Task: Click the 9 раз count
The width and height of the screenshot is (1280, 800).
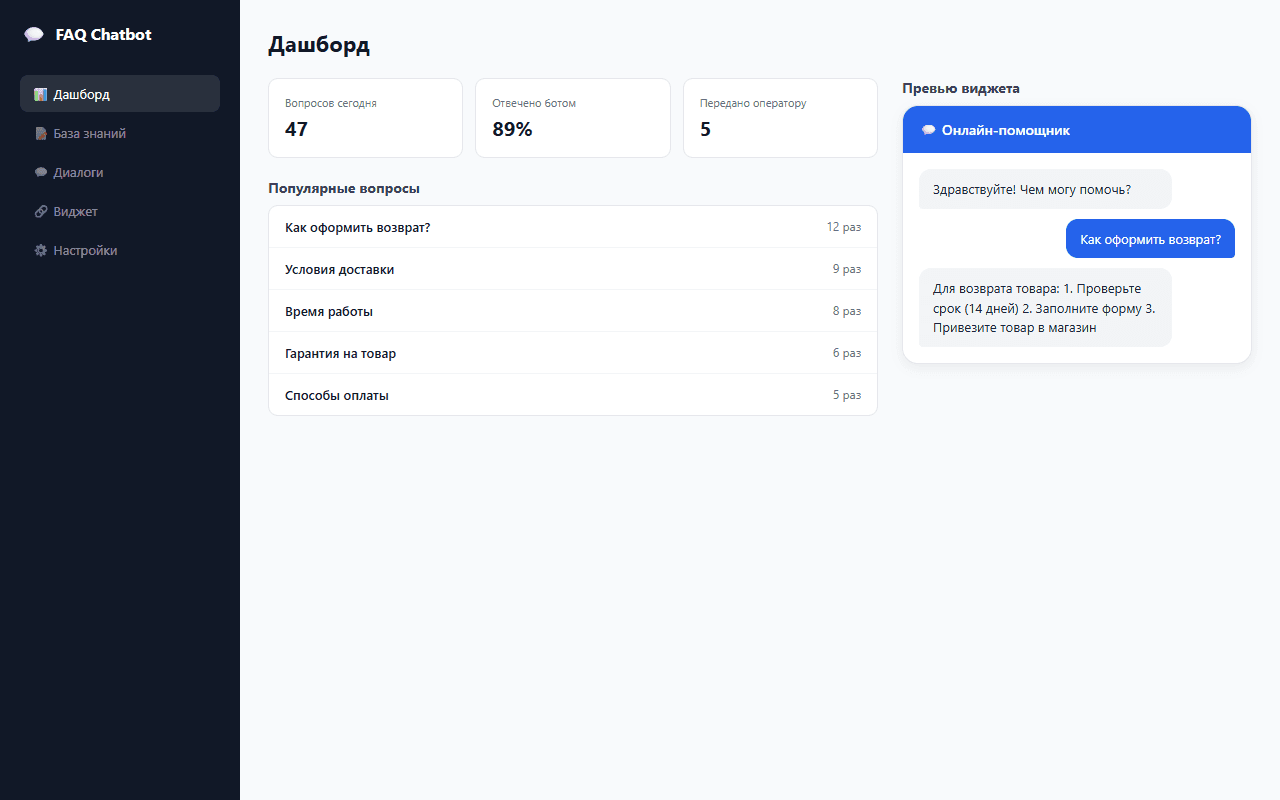Action: pyautogui.click(x=847, y=269)
